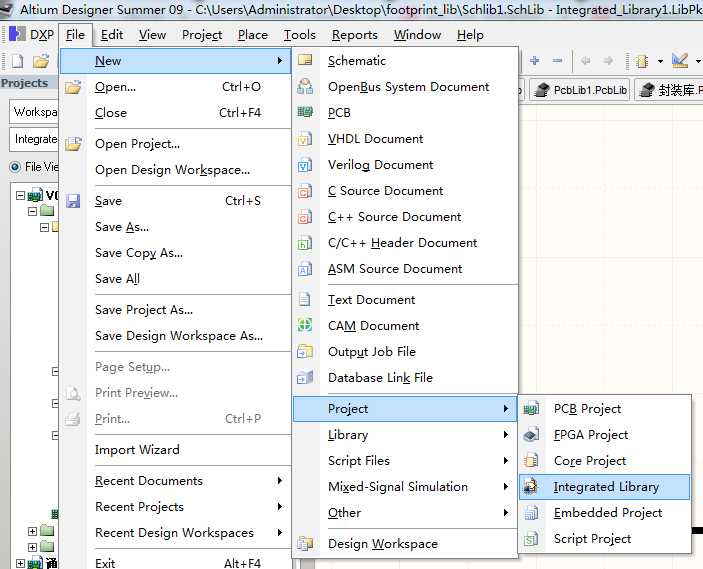Click the Script Project icon
703x569 pixels.
point(531,539)
